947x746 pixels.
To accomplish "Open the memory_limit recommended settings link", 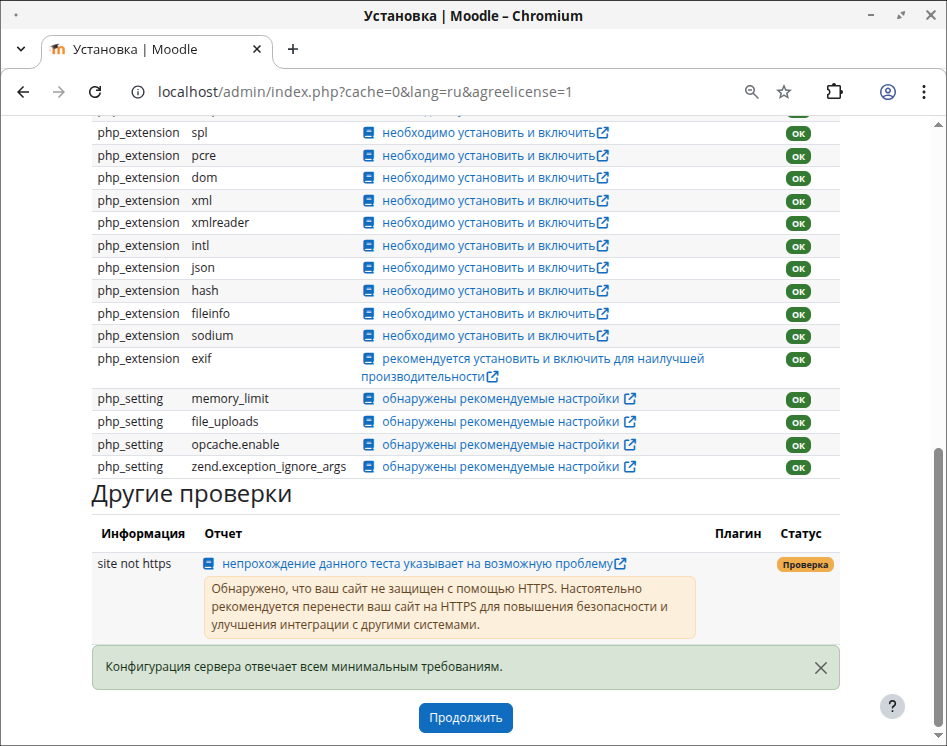I will (500, 399).
